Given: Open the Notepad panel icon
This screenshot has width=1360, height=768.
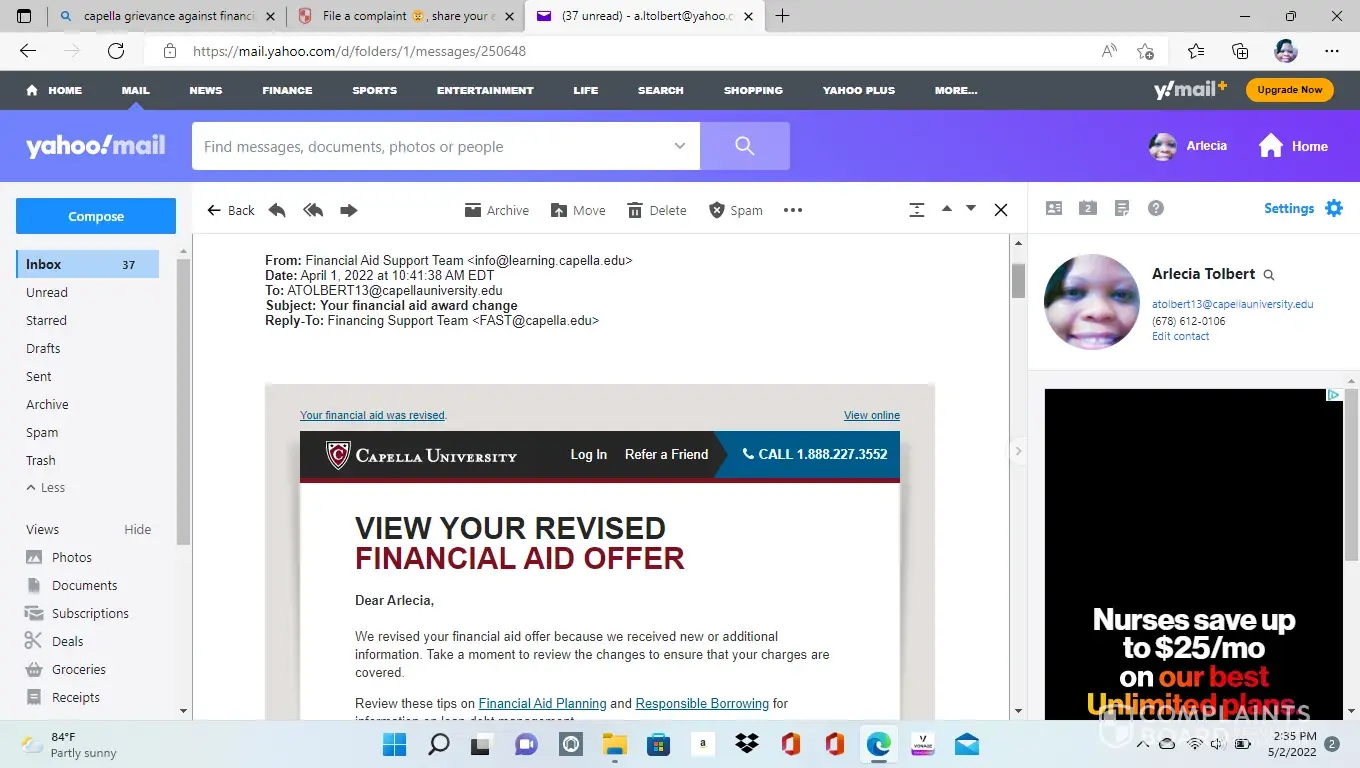Looking at the screenshot, I should (1122, 208).
